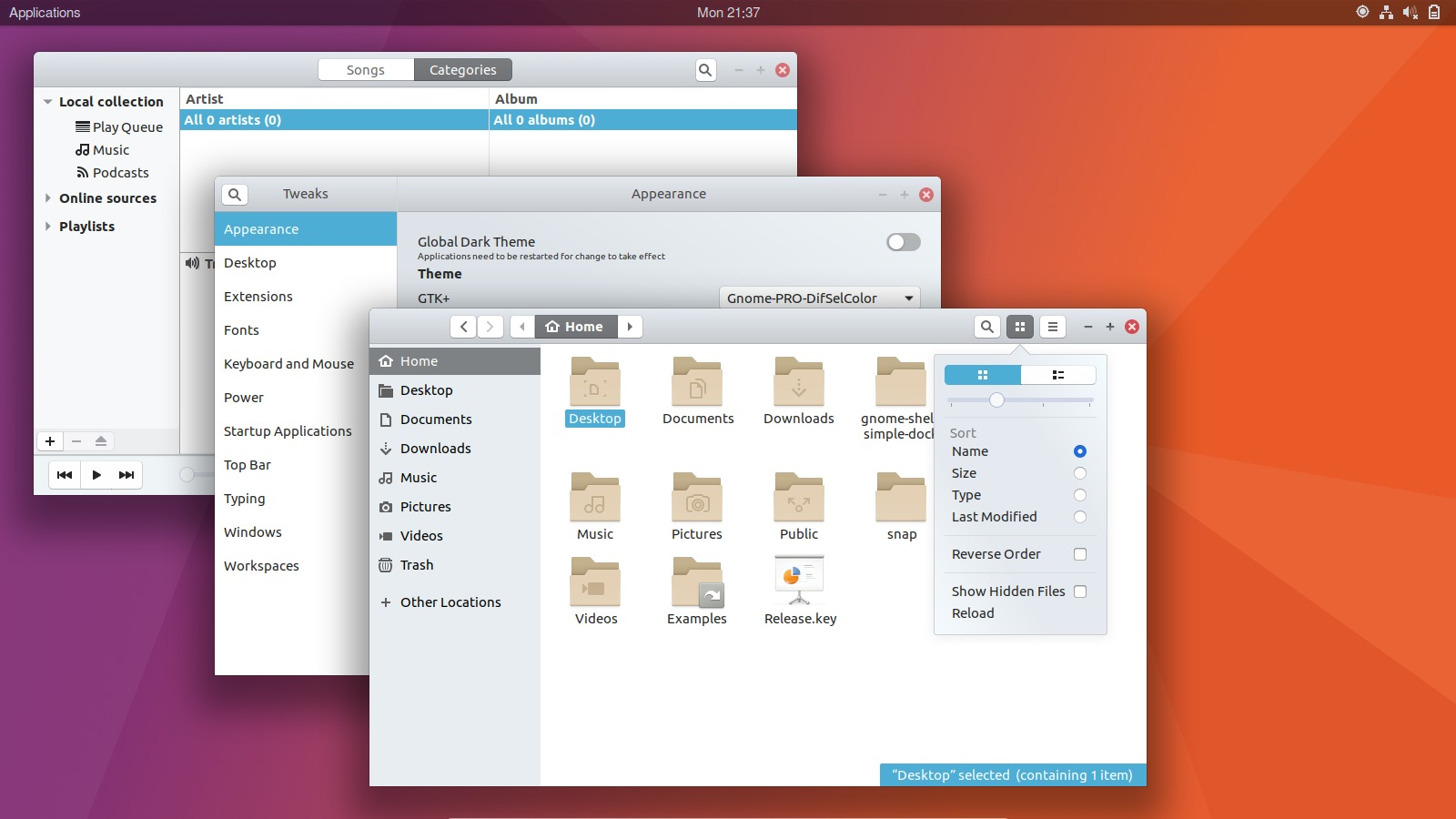
Task: Click the path bar left scroll arrow
Action: (522, 327)
